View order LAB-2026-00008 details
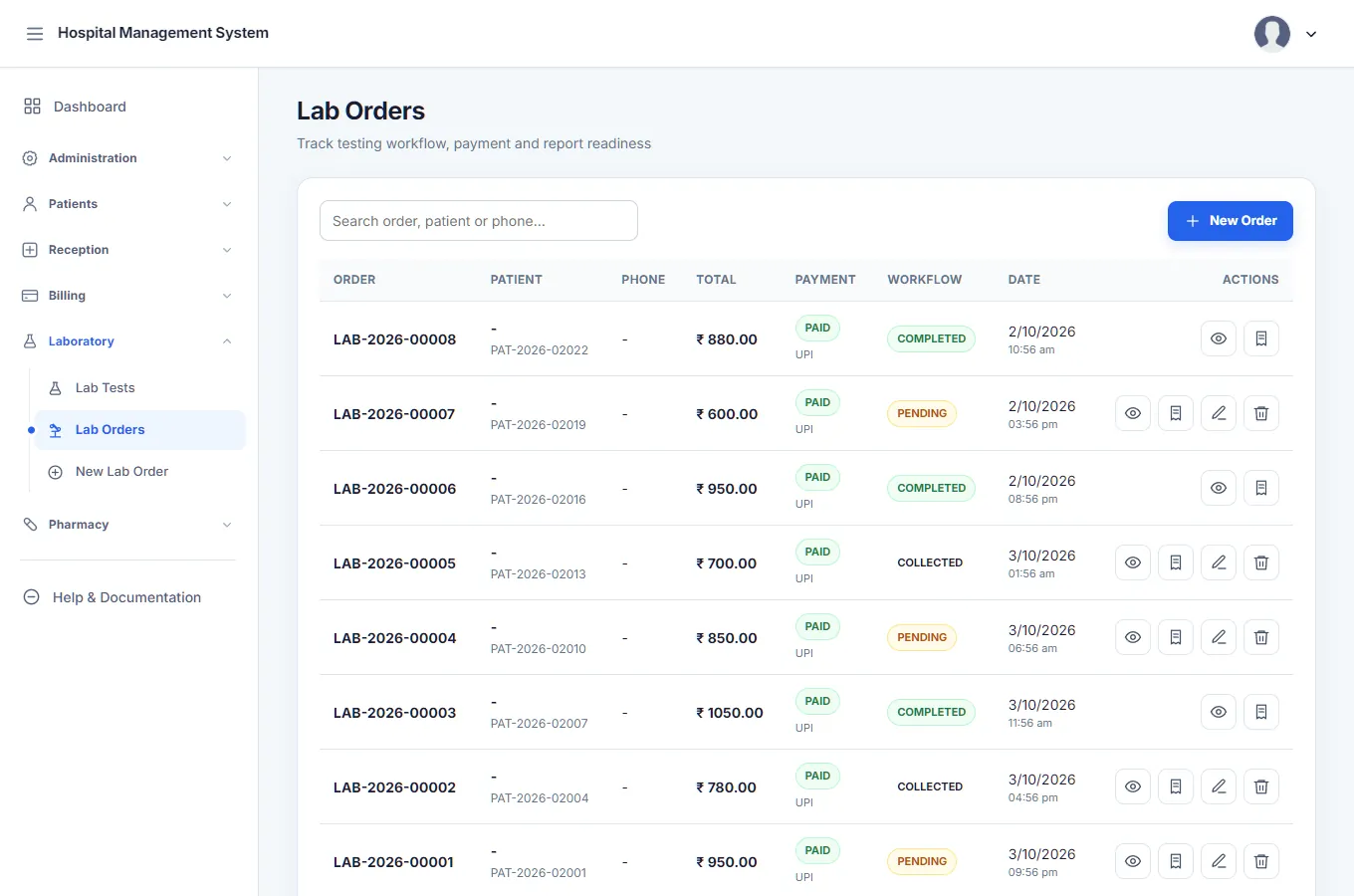Image resolution: width=1354 pixels, height=896 pixels. click(1219, 338)
